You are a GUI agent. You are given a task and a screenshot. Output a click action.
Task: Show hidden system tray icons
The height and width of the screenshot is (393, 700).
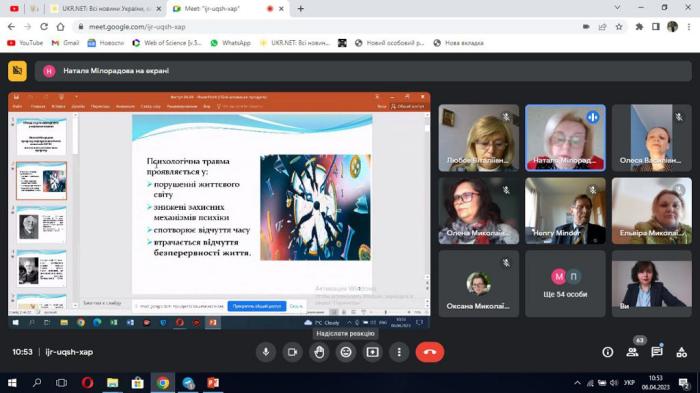coord(577,383)
